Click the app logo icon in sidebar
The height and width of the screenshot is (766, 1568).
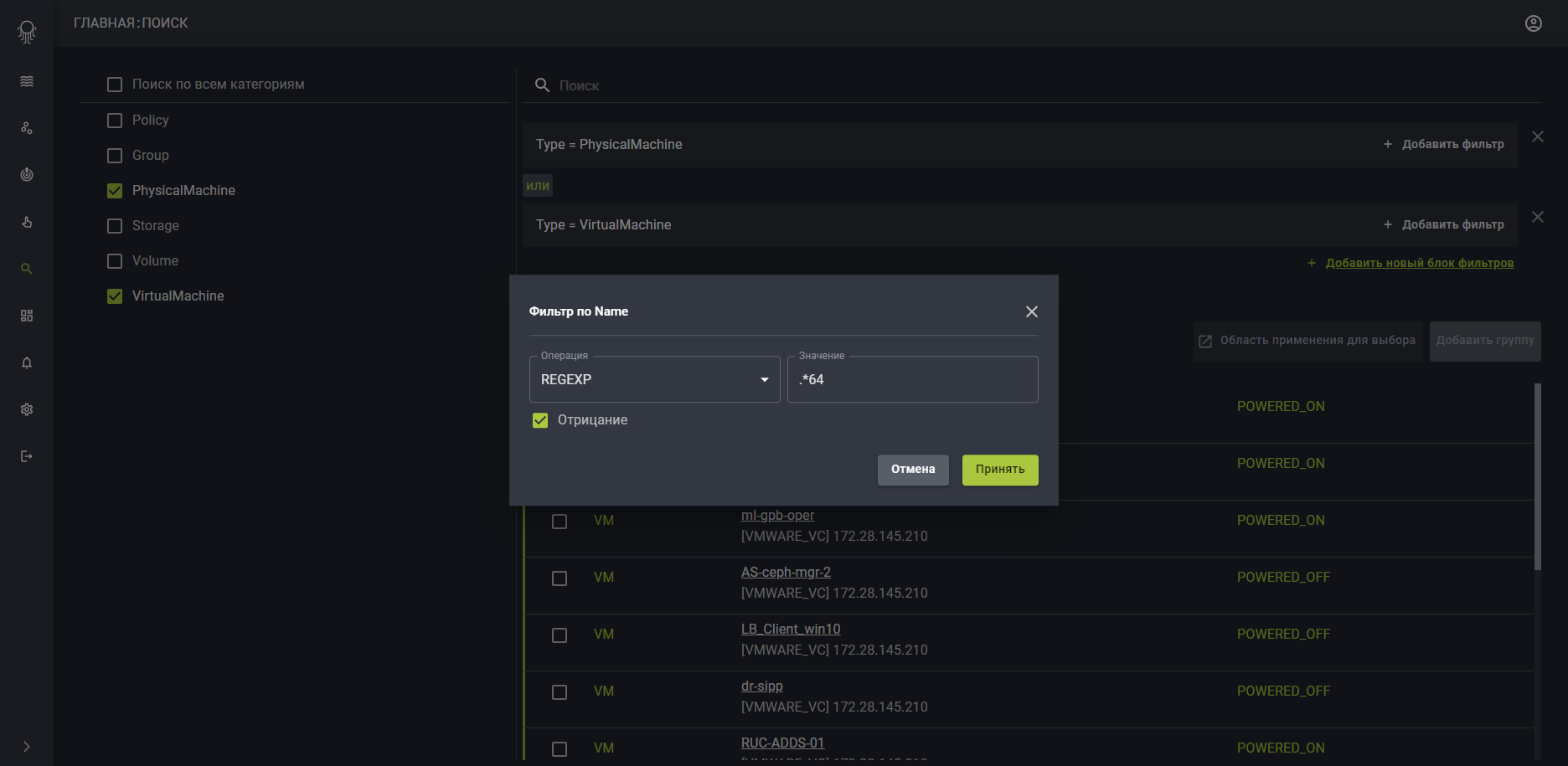pos(27,32)
